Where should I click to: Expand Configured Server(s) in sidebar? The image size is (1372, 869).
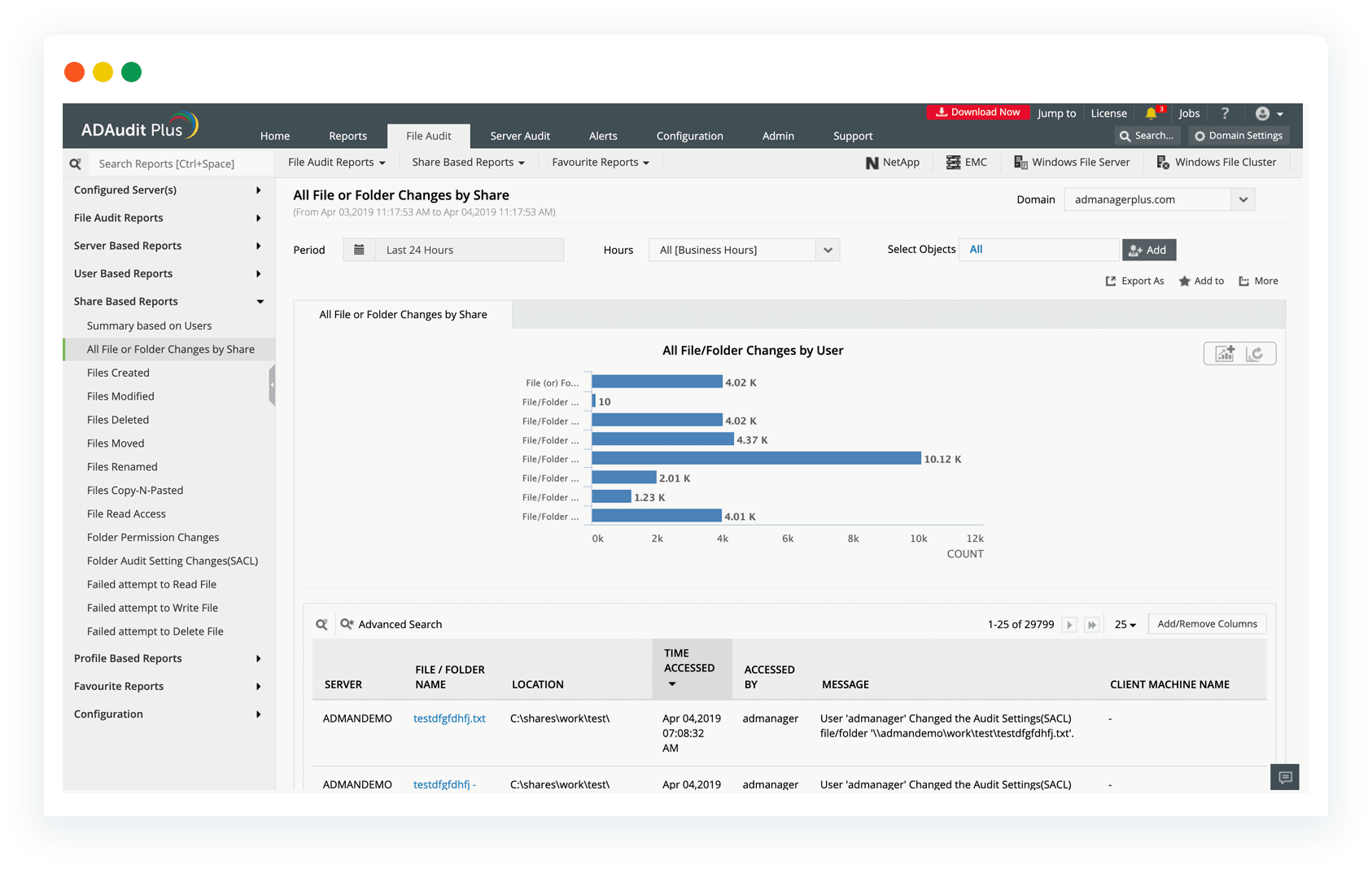pos(168,190)
